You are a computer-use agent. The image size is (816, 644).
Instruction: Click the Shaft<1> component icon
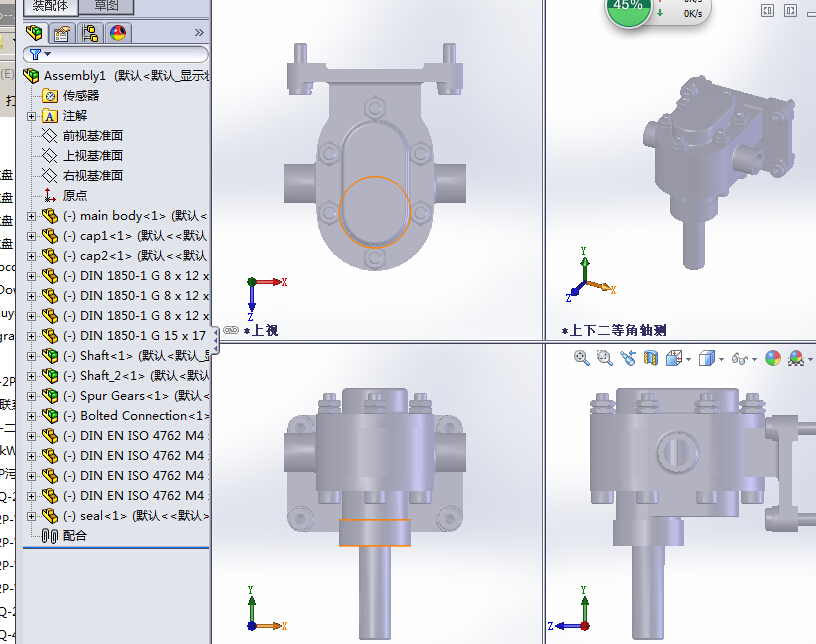click(50, 356)
